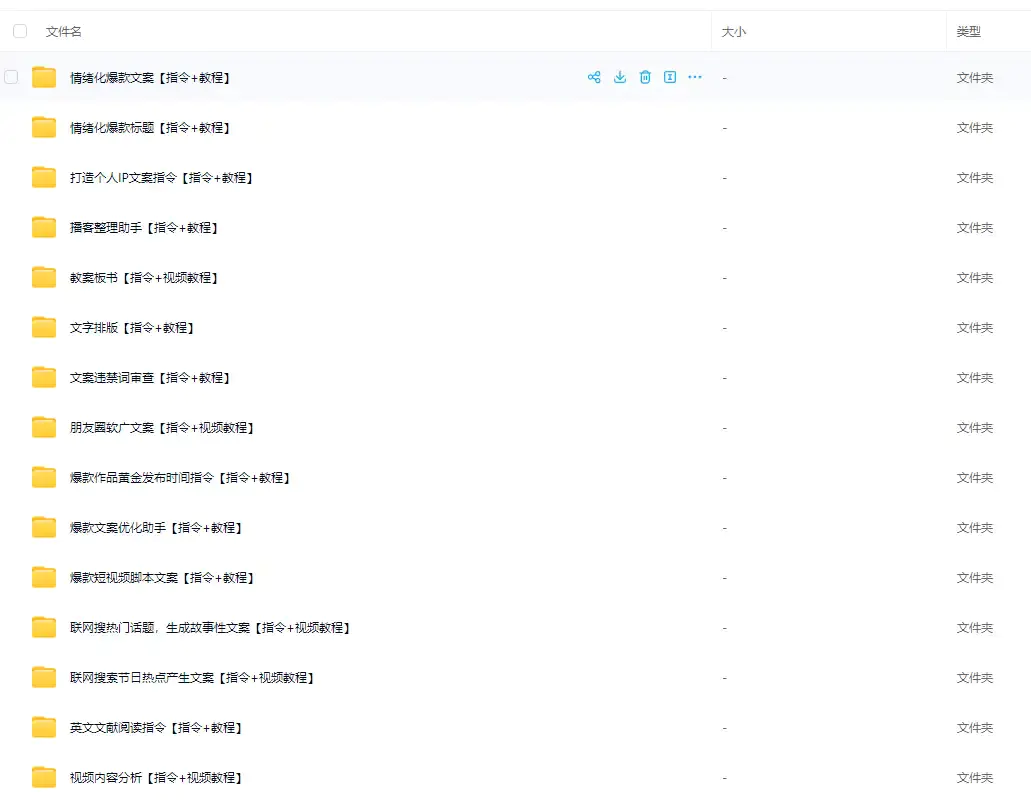Click the folder icon beside 视频内容分析
Image resolution: width=1031 pixels, height=807 pixels.
click(x=44, y=777)
